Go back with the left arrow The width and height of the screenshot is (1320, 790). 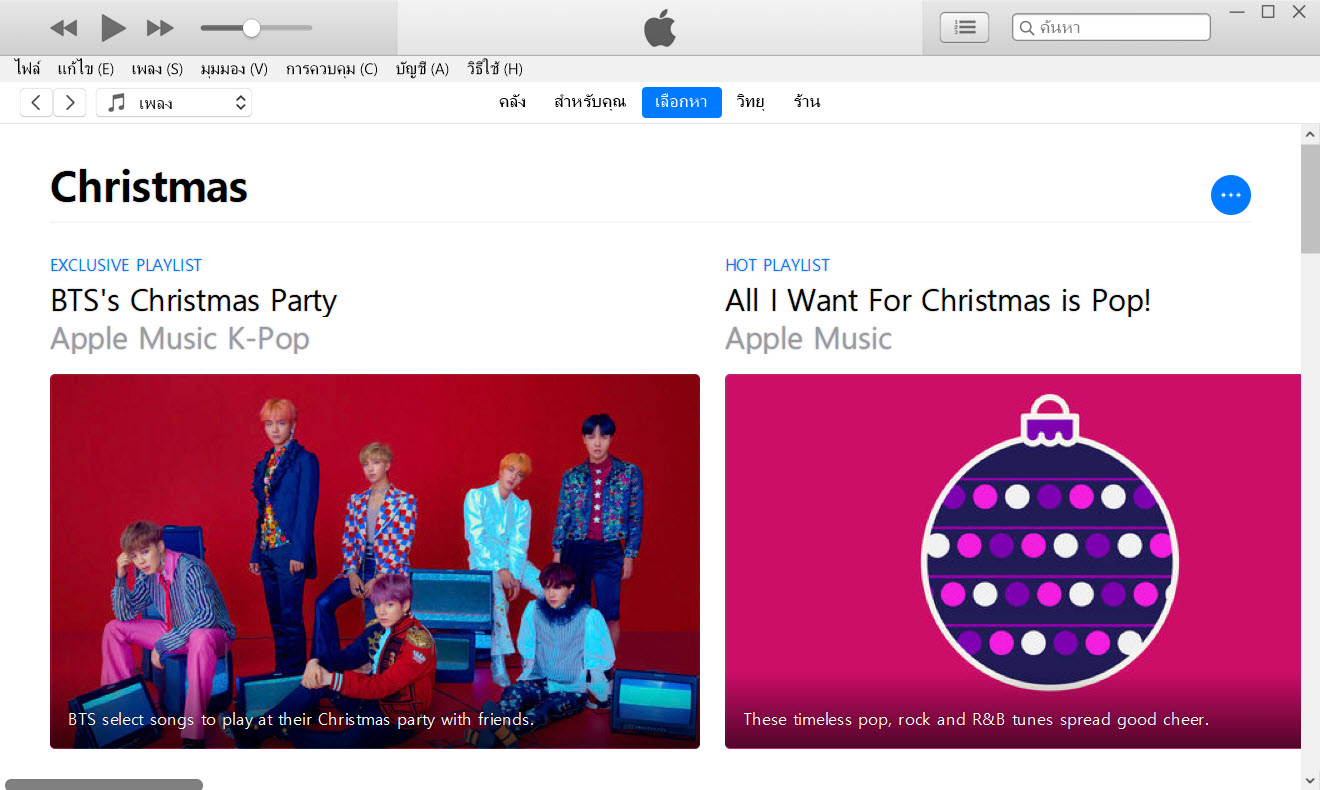(x=36, y=102)
